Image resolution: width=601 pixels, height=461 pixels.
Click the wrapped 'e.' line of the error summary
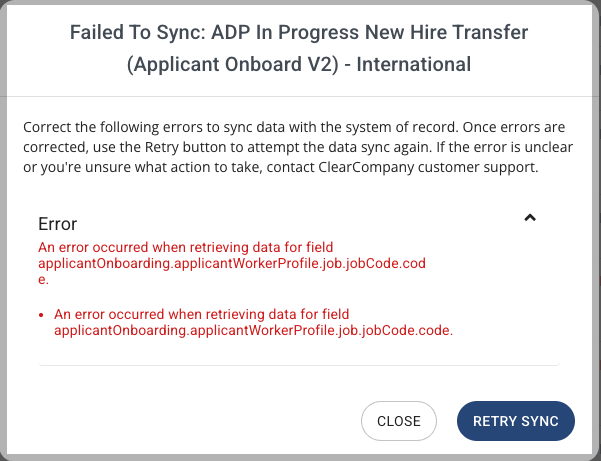click(43, 280)
